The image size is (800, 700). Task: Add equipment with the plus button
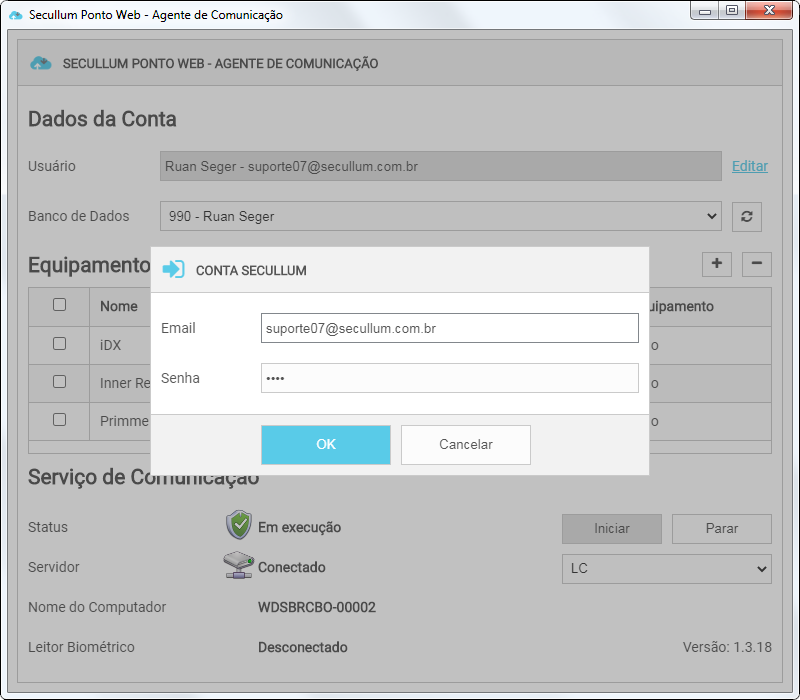(716, 264)
